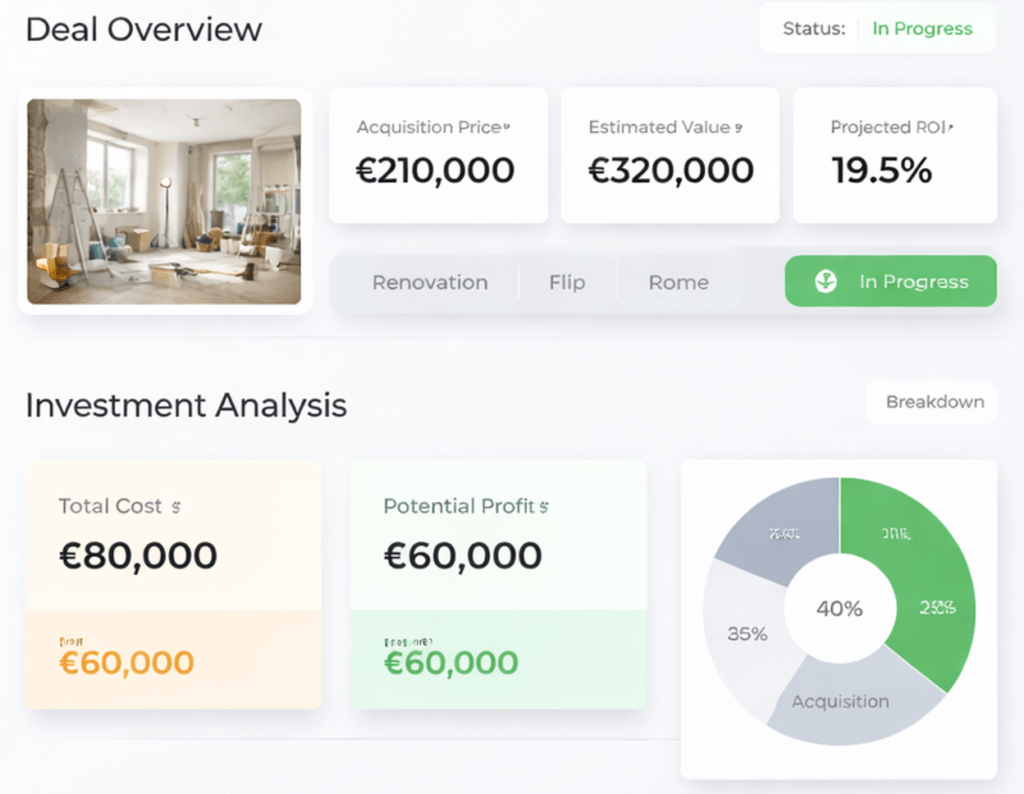Click the orange €60,000 amount under Total Cost
The height and width of the screenshot is (794, 1024).
coord(127,662)
